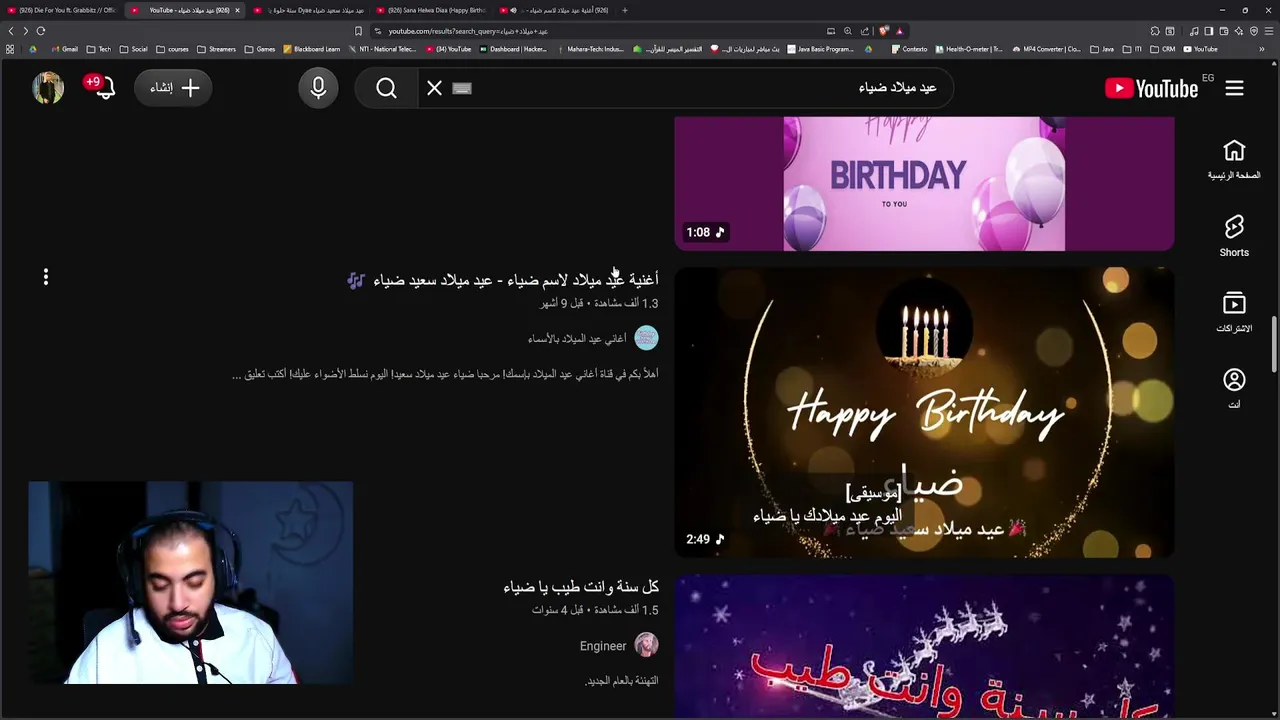Click the description text التهنئة بالعام الجديد
1280x720 pixels.
tap(621, 681)
